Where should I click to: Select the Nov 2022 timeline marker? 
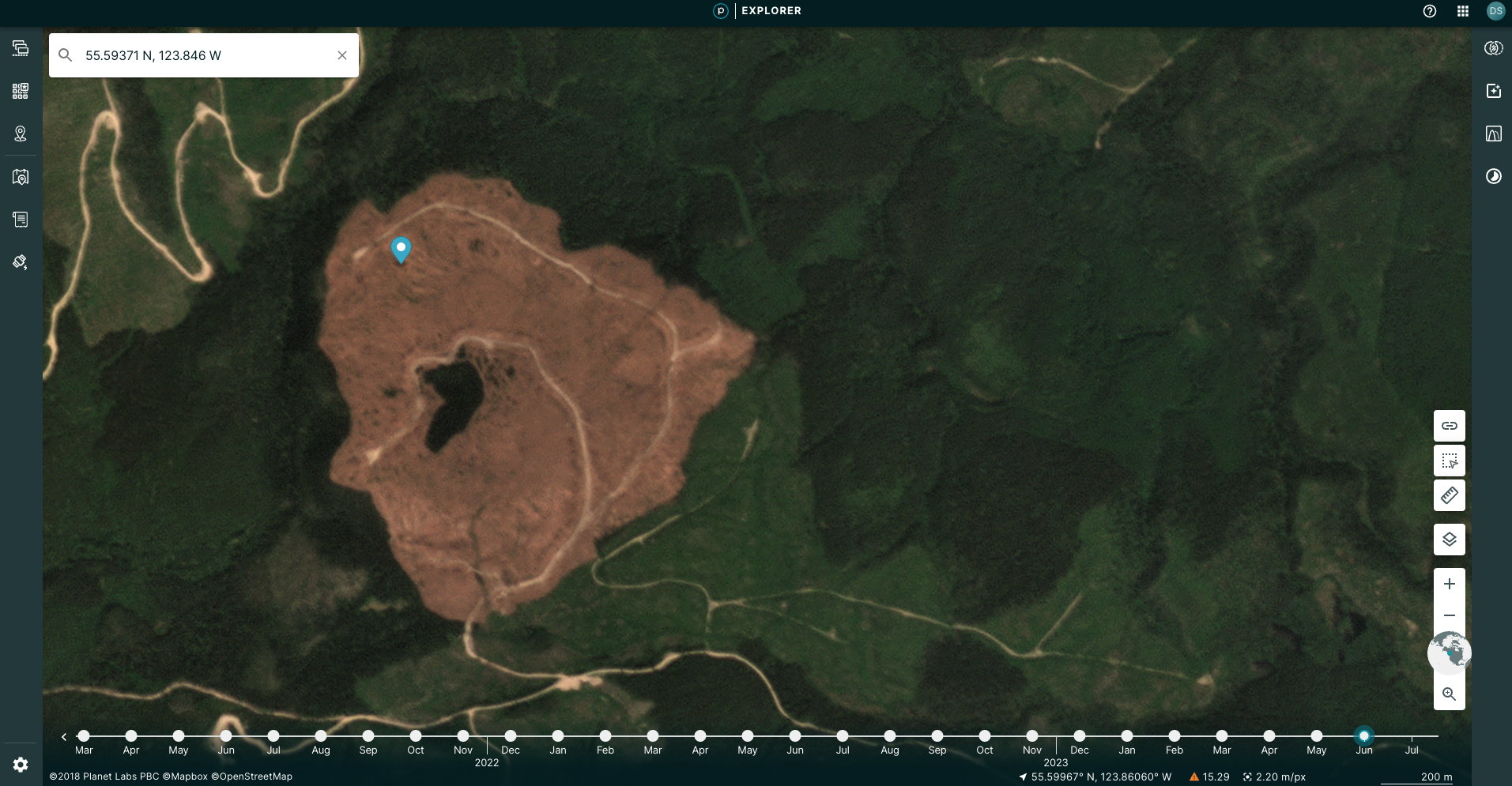463,735
